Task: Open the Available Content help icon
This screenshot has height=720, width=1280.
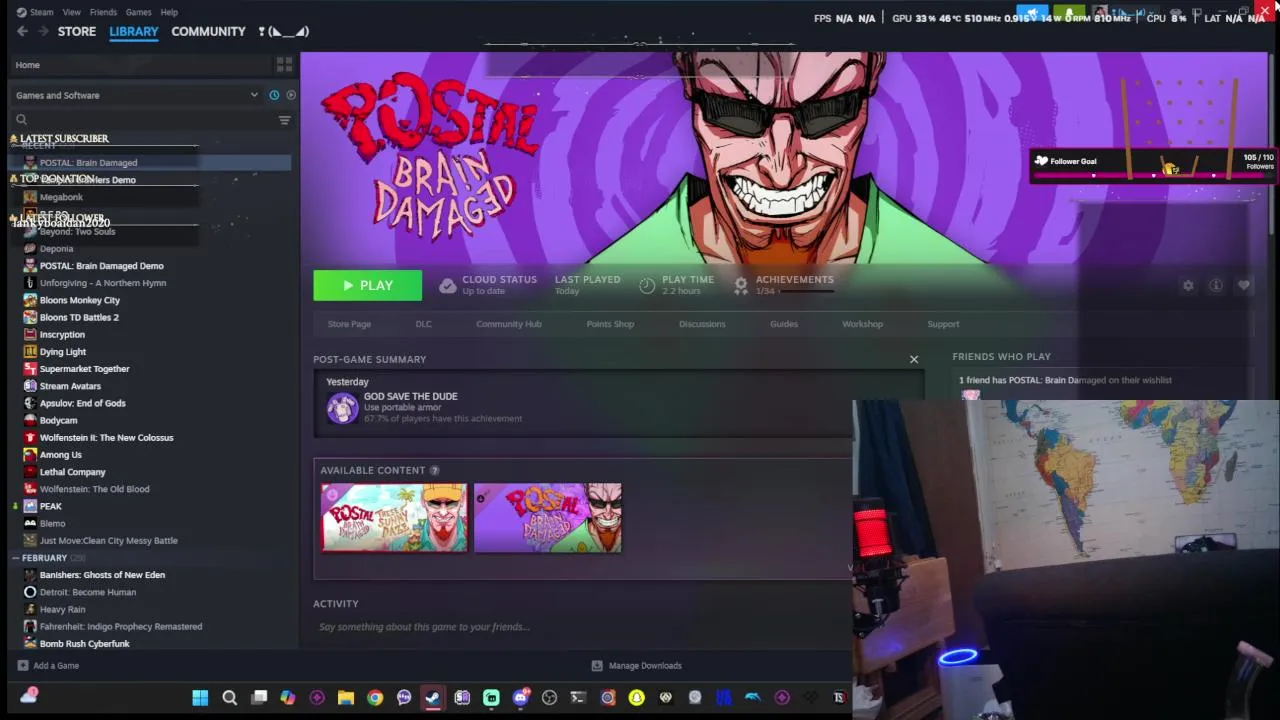Action: [434, 470]
